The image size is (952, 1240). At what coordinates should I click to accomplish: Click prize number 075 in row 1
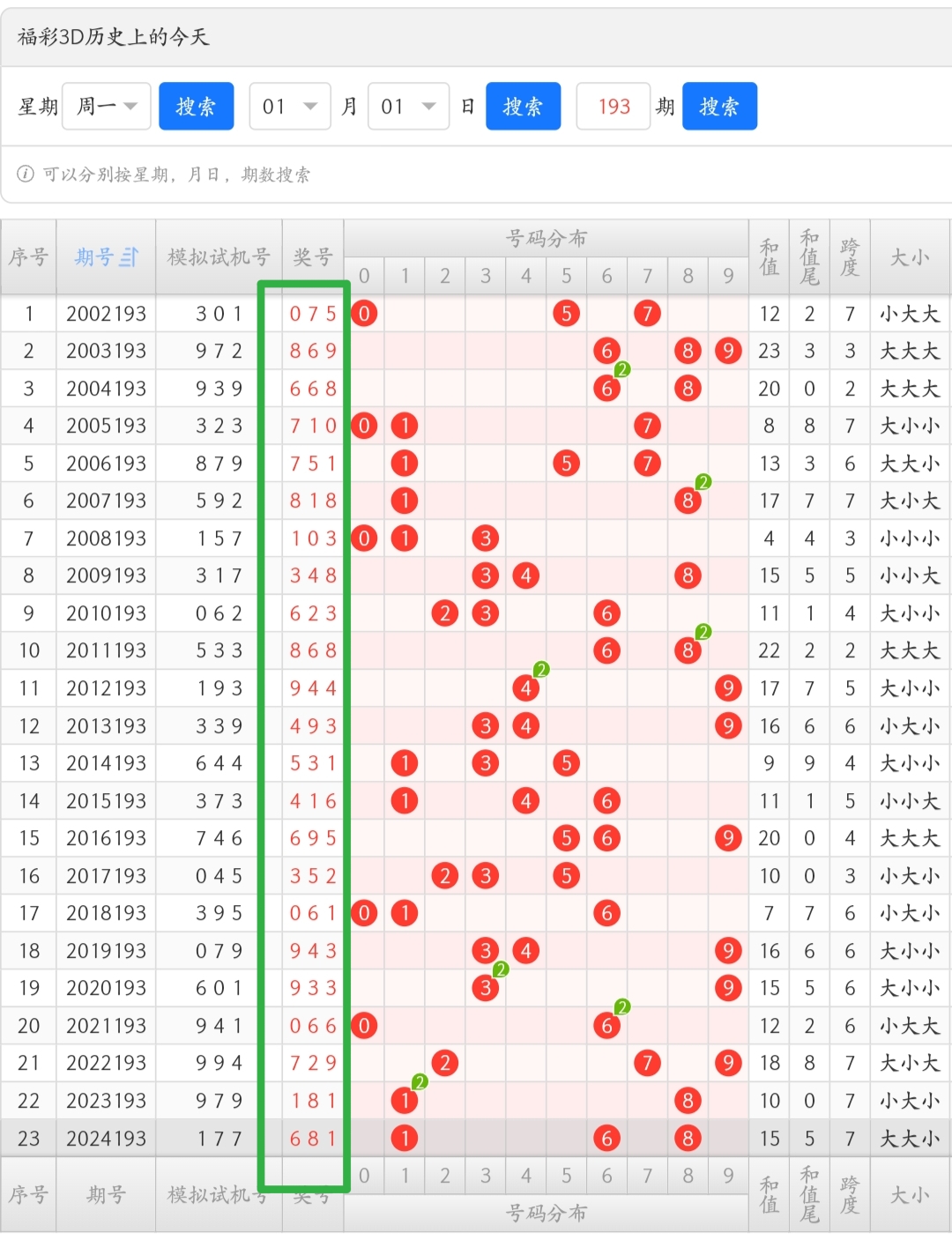[313, 314]
